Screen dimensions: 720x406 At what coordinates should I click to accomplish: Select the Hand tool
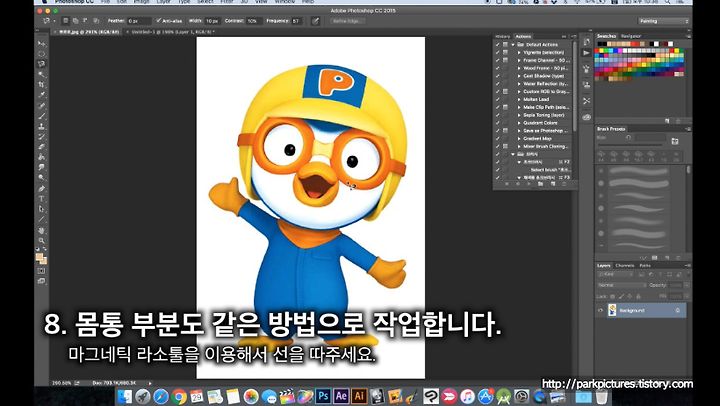[x=42, y=230]
